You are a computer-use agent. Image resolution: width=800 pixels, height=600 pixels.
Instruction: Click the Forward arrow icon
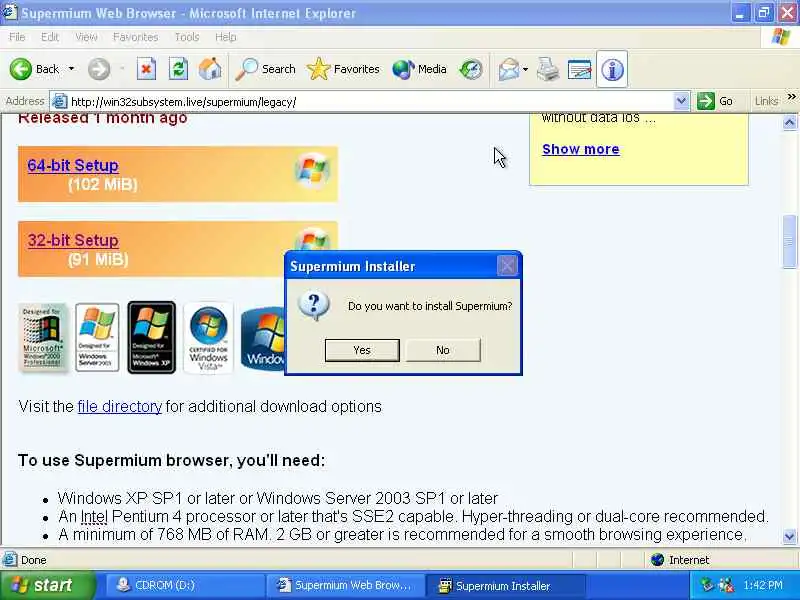click(98, 69)
